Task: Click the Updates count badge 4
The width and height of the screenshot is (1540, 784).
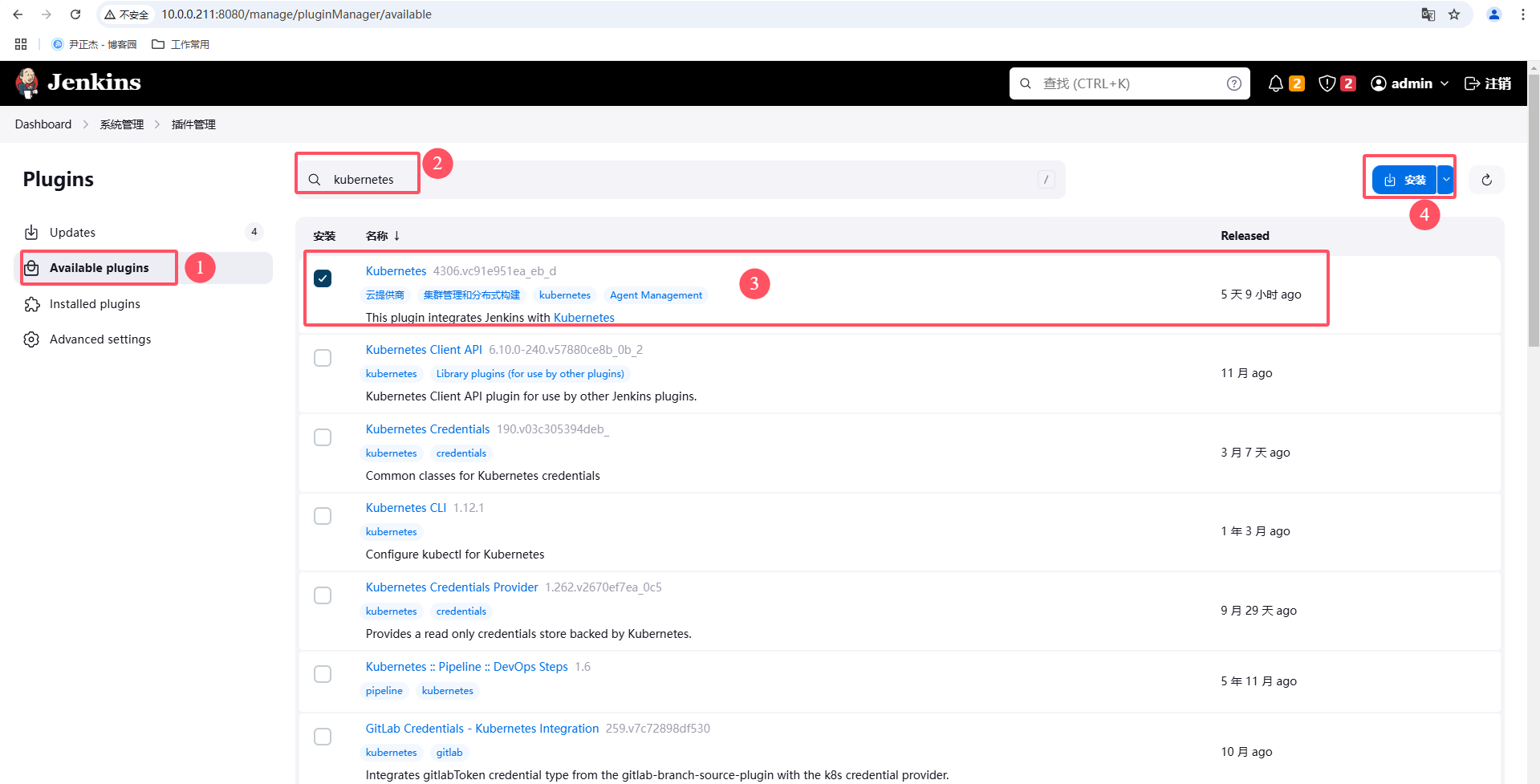Action: tap(254, 232)
